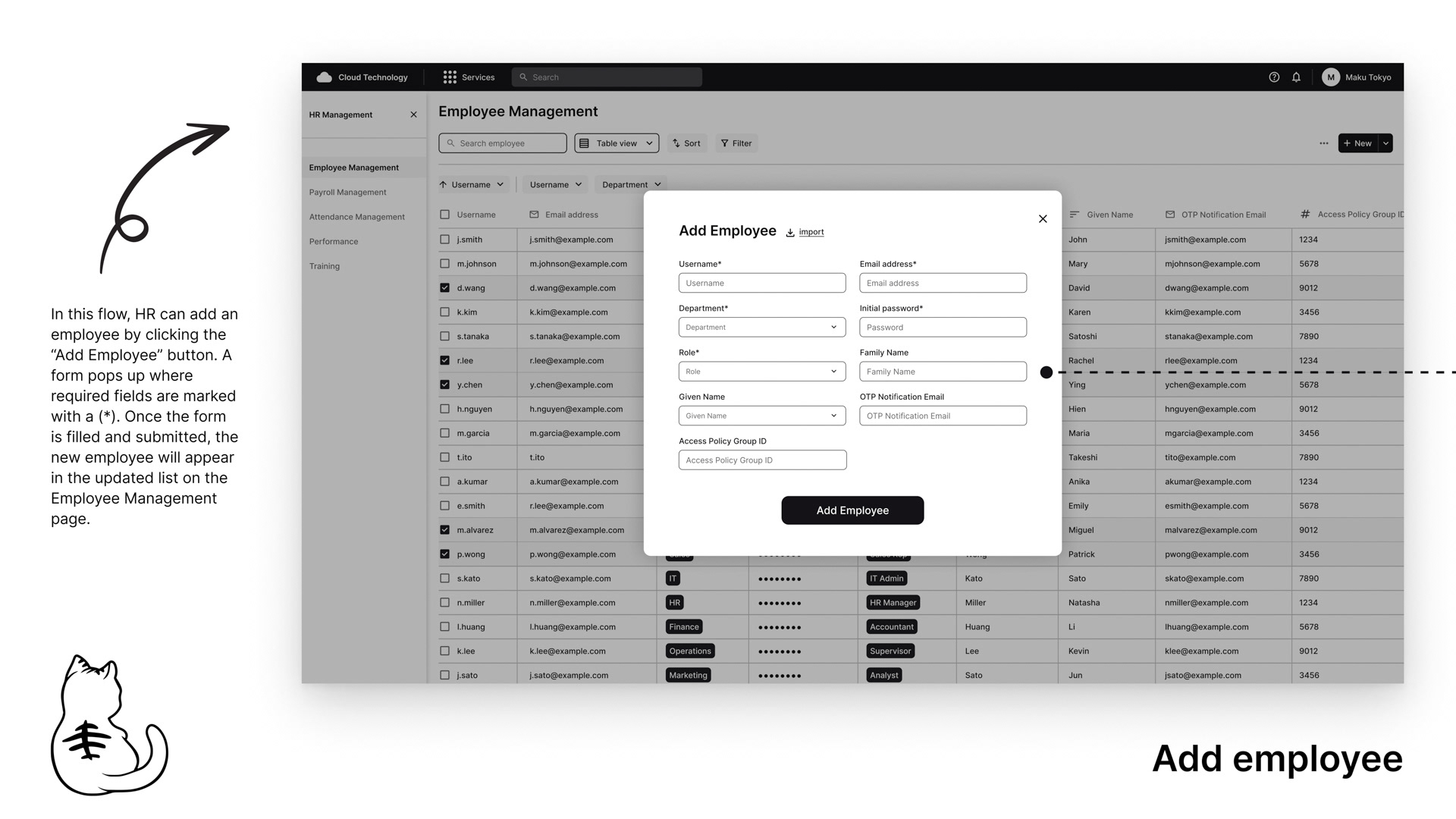The height and width of the screenshot is (819, 1456).
Task: Click the Cloud Technology logo
Action: coord(325,77)
